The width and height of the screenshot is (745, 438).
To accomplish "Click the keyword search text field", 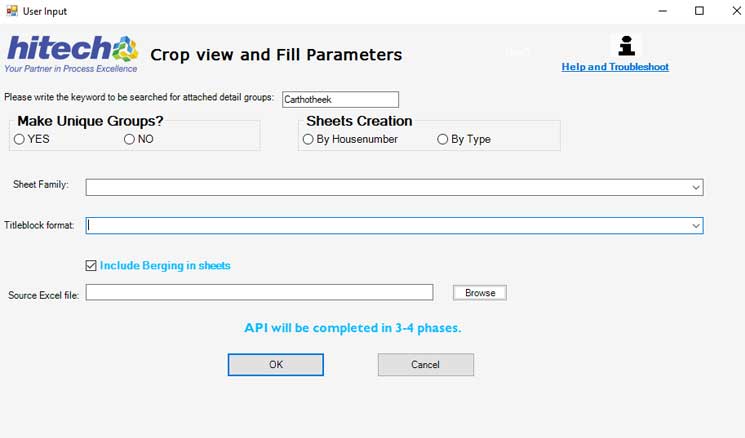I will click(x=340, y=99).
